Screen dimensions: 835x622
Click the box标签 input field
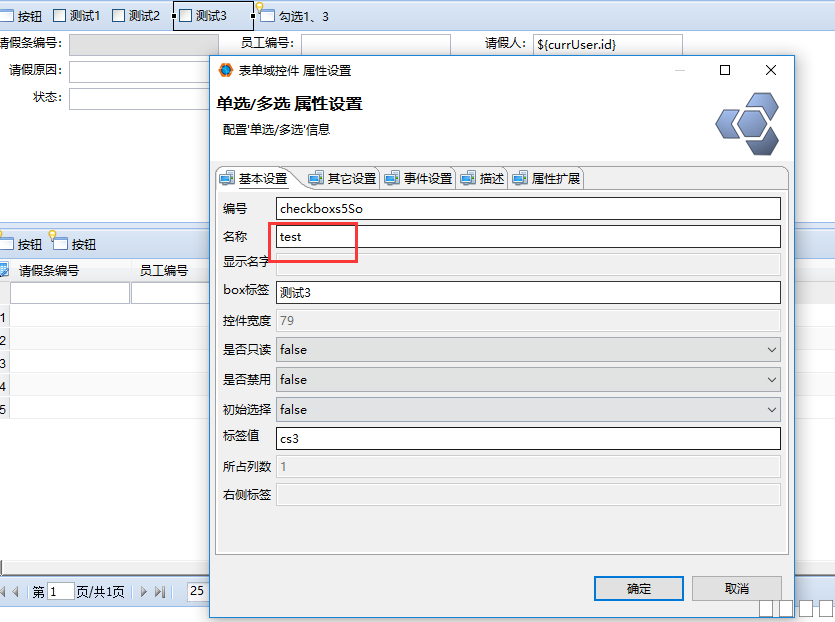click(528, 292)
